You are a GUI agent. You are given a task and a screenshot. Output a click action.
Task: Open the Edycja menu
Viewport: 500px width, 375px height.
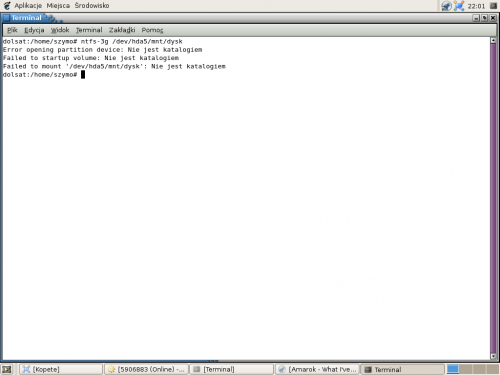(x=34, y=30)
